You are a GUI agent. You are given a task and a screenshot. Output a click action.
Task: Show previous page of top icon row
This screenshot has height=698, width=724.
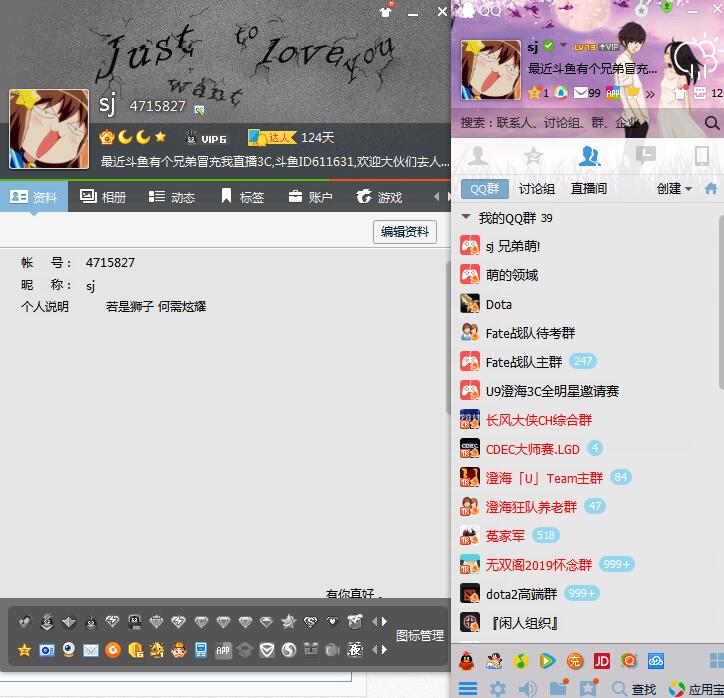point(374,621)
